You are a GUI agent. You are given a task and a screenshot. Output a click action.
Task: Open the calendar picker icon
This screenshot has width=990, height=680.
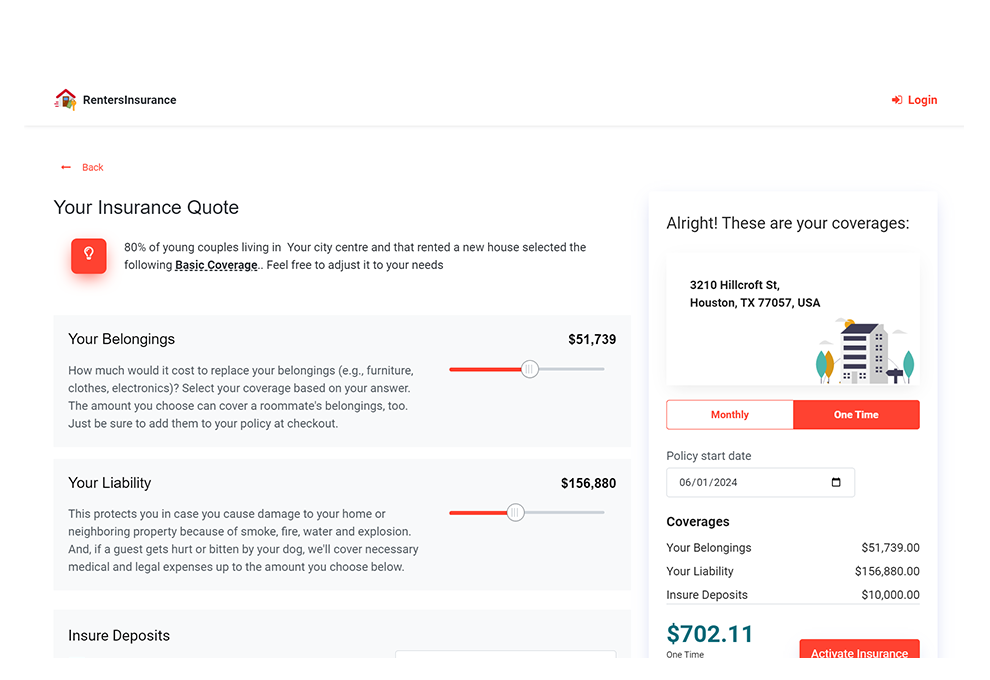[x=836, y=482]
